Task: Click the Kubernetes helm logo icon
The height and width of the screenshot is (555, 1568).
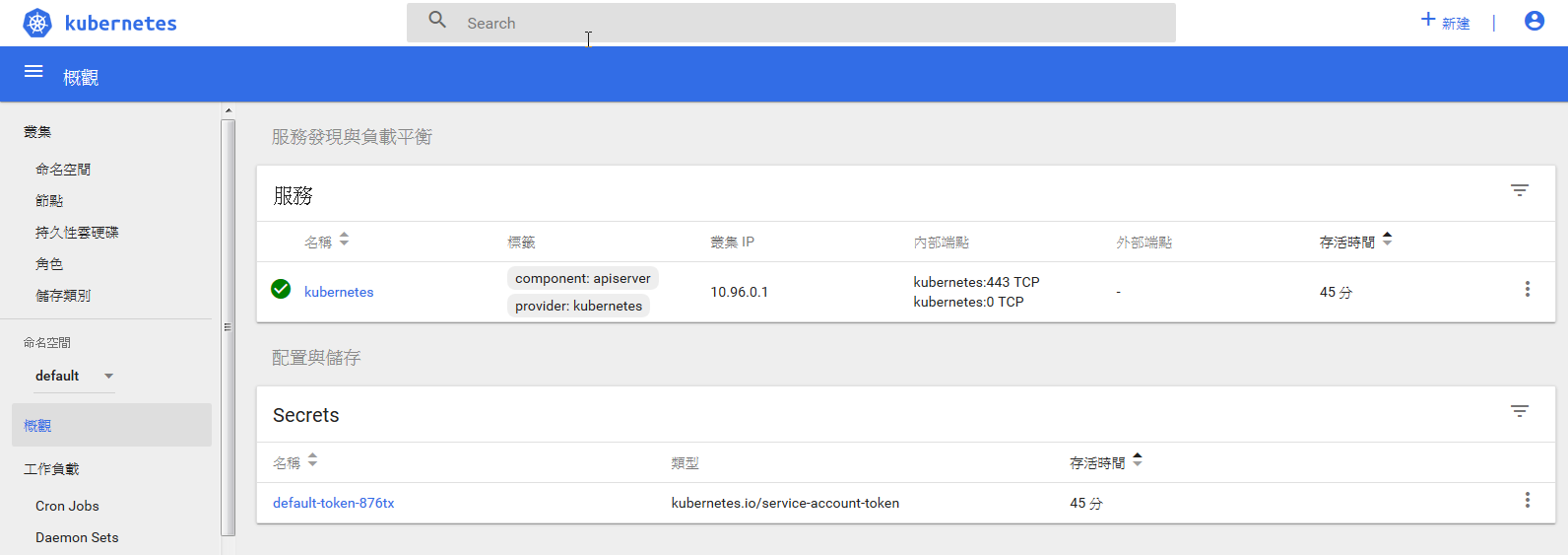Action: tap(37, 23)
